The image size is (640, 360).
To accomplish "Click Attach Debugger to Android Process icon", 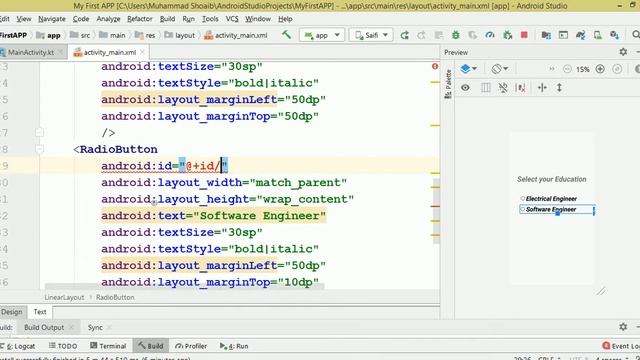I will click(507, 35).
